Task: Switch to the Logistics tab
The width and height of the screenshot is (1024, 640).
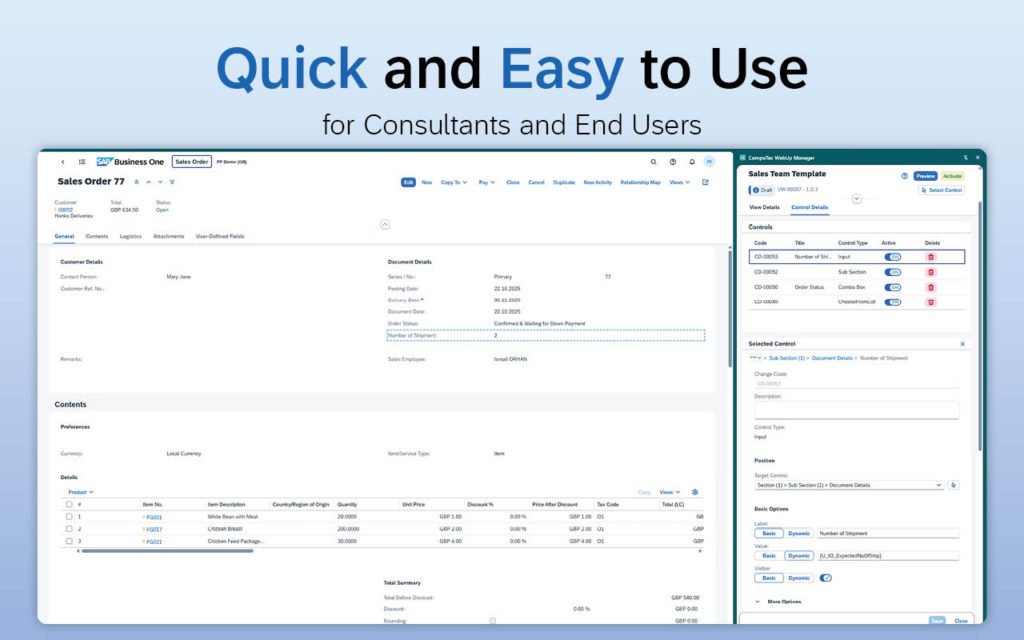Action: point(130,236)
